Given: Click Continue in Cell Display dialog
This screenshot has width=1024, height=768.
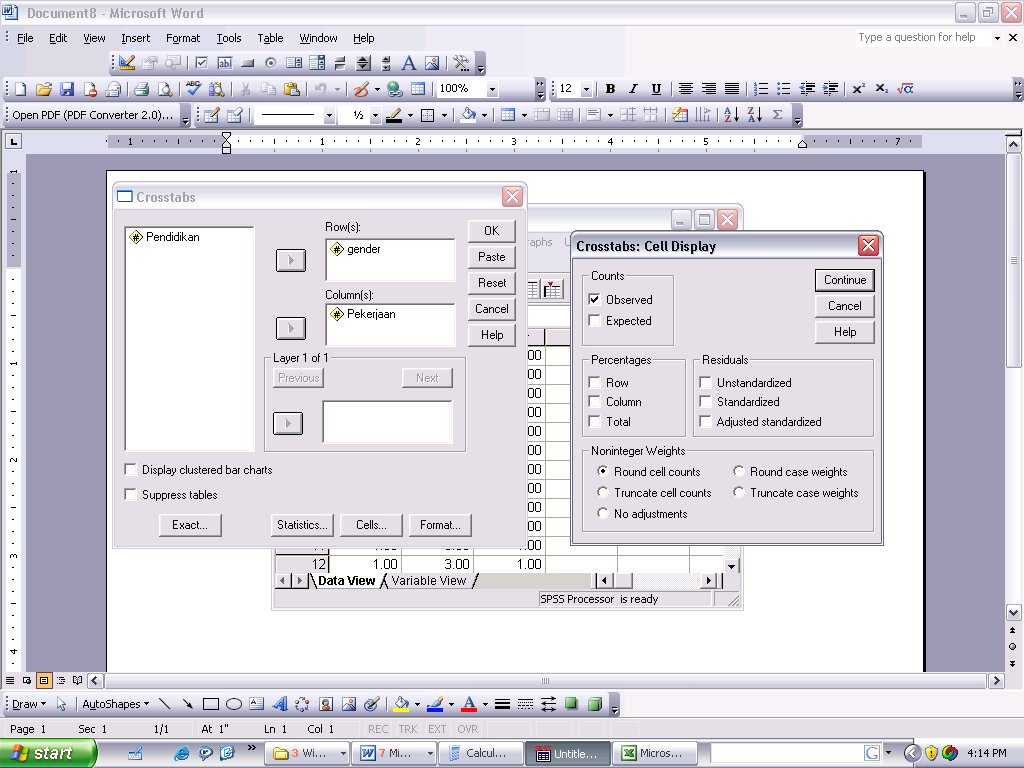Looking at the screenshot, I should coord(844,280).
